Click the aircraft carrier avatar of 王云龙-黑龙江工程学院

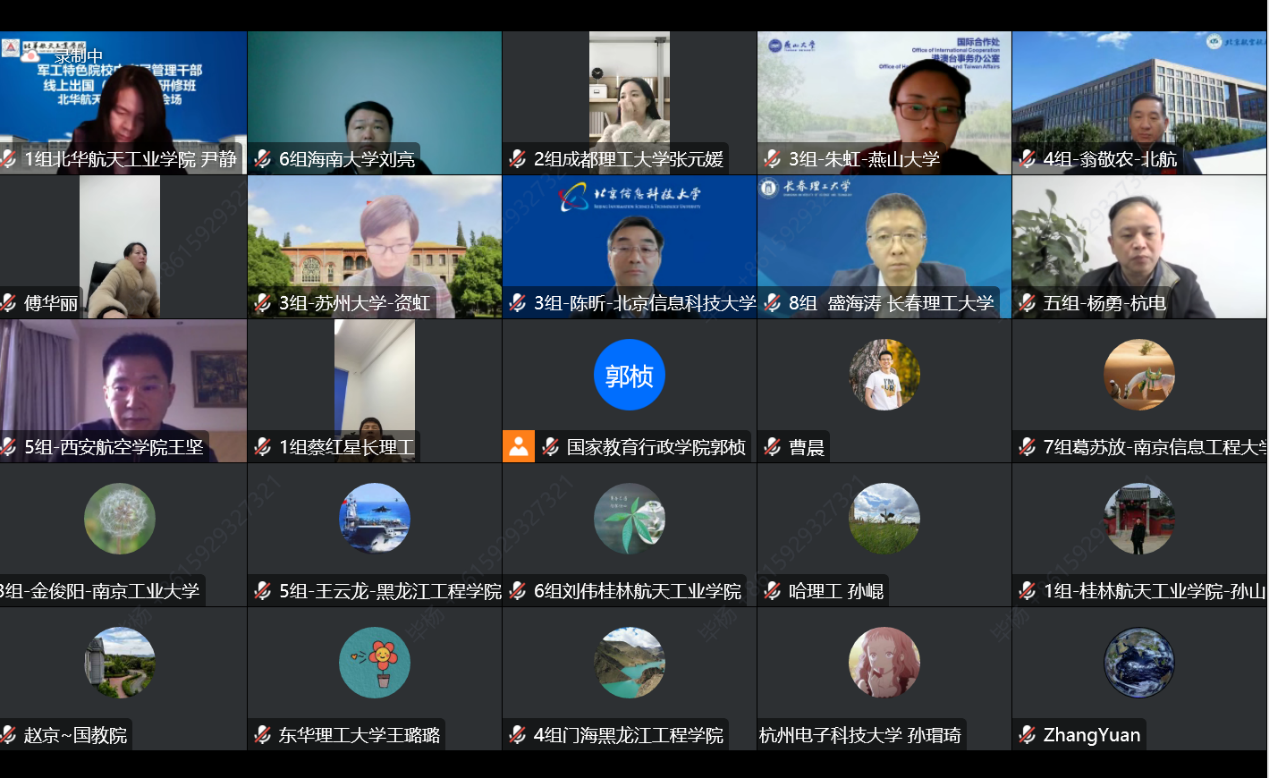[x=374, y=519]
